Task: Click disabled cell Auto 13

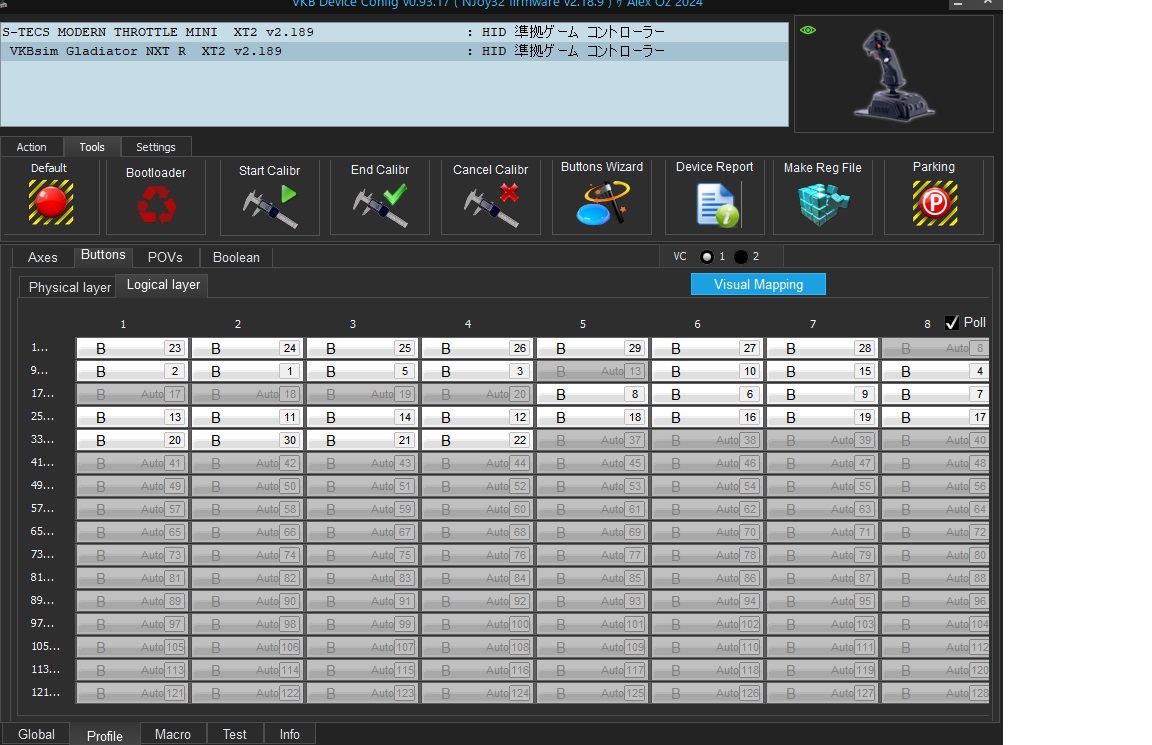Action: pyautogui.click(x=592, y=371)
